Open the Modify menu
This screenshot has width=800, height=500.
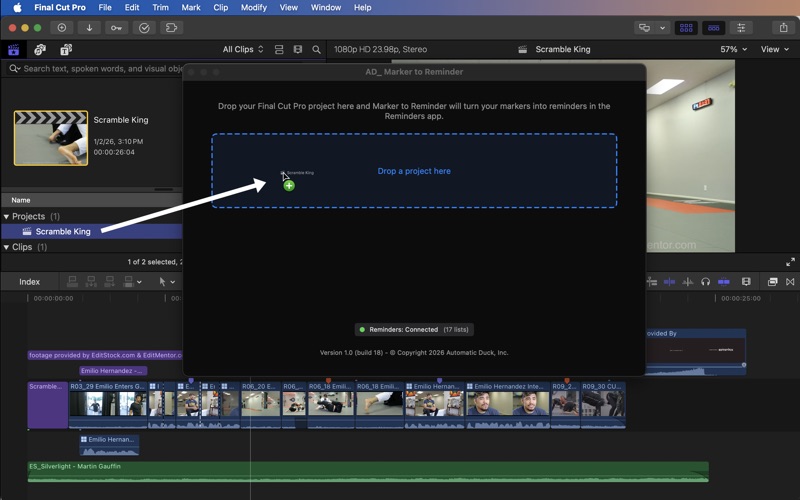point(254,7)
